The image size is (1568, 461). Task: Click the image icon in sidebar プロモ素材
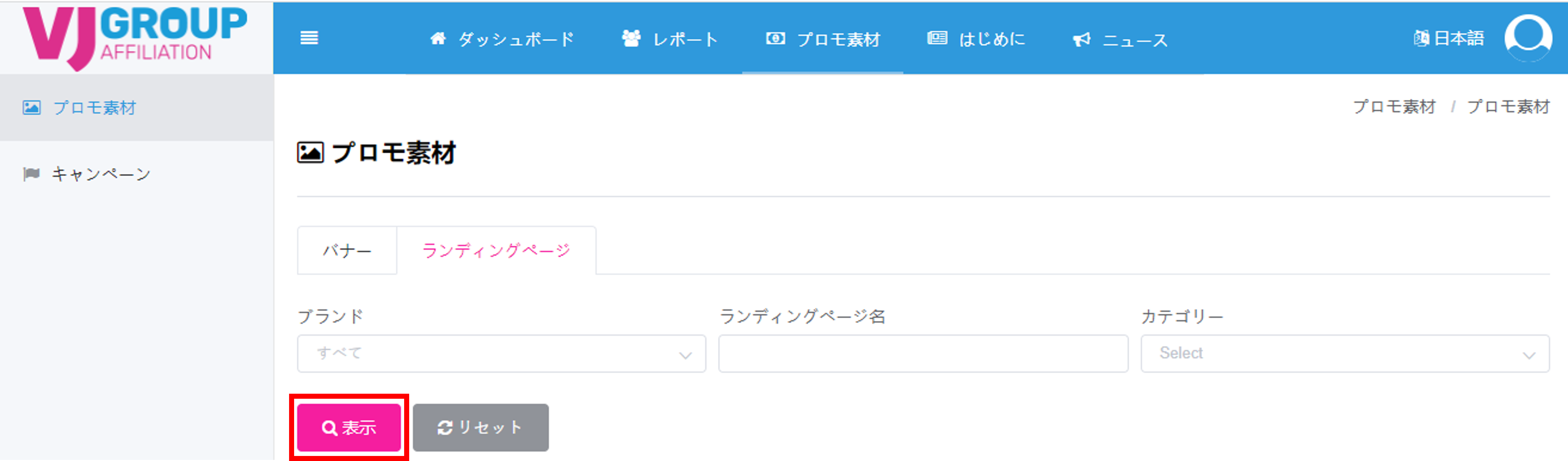pyautogui.click(x=31, y=108)
